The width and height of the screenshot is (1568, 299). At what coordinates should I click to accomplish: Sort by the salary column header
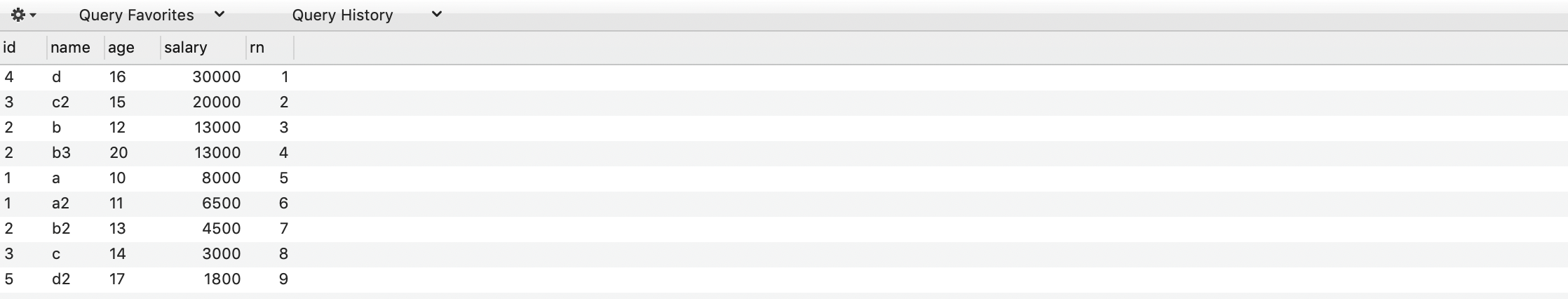coord(203,48)
